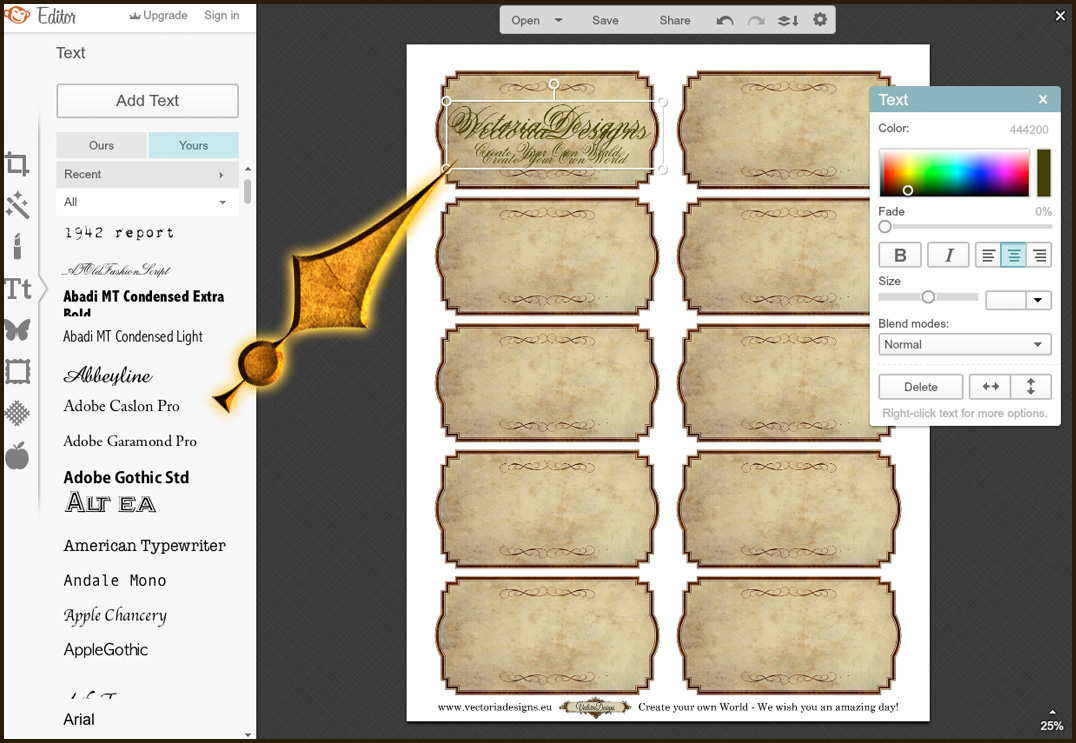
Task: Click the dark olive current color swatch
Action: [x=1044, y=173]
